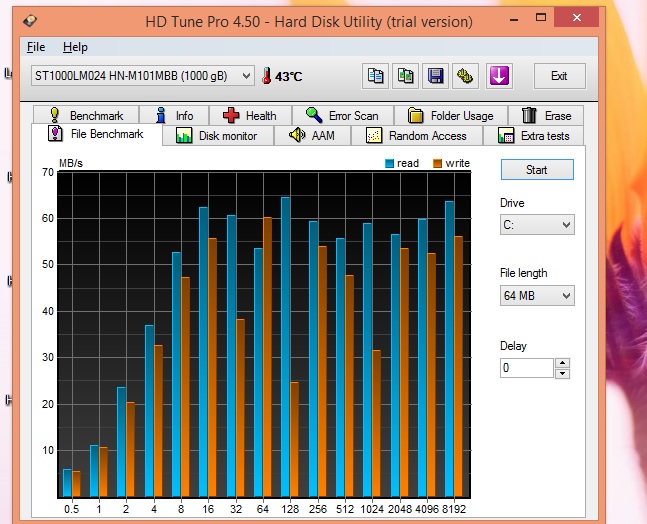Open the options wrench icon

465,76
